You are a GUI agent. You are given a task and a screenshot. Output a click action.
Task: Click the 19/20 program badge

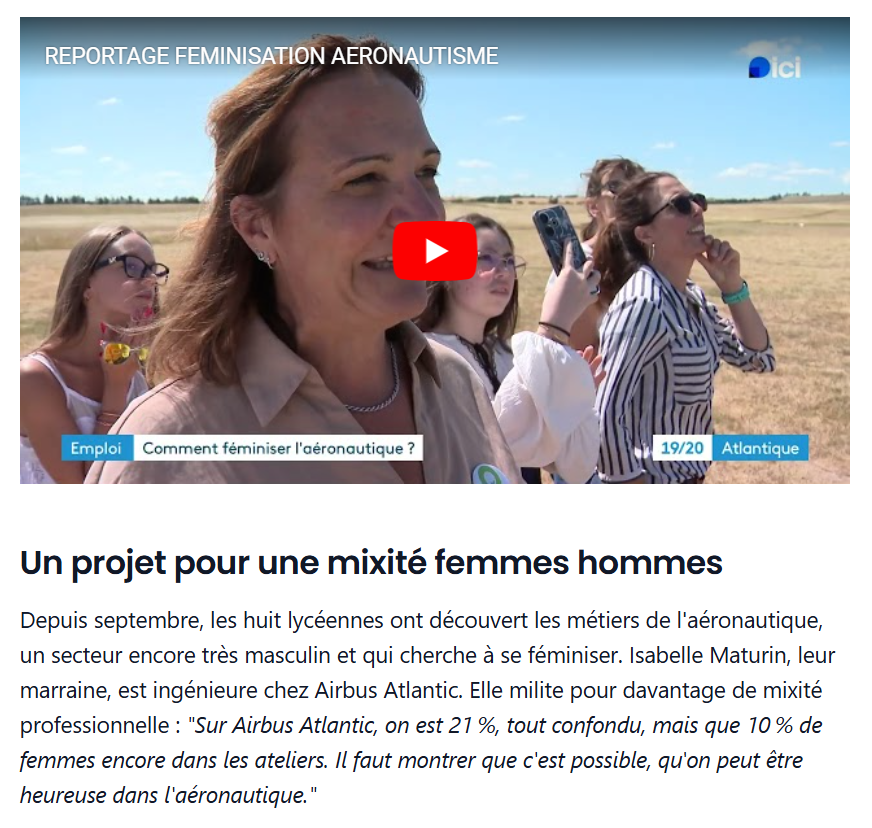tap(682, 448)
